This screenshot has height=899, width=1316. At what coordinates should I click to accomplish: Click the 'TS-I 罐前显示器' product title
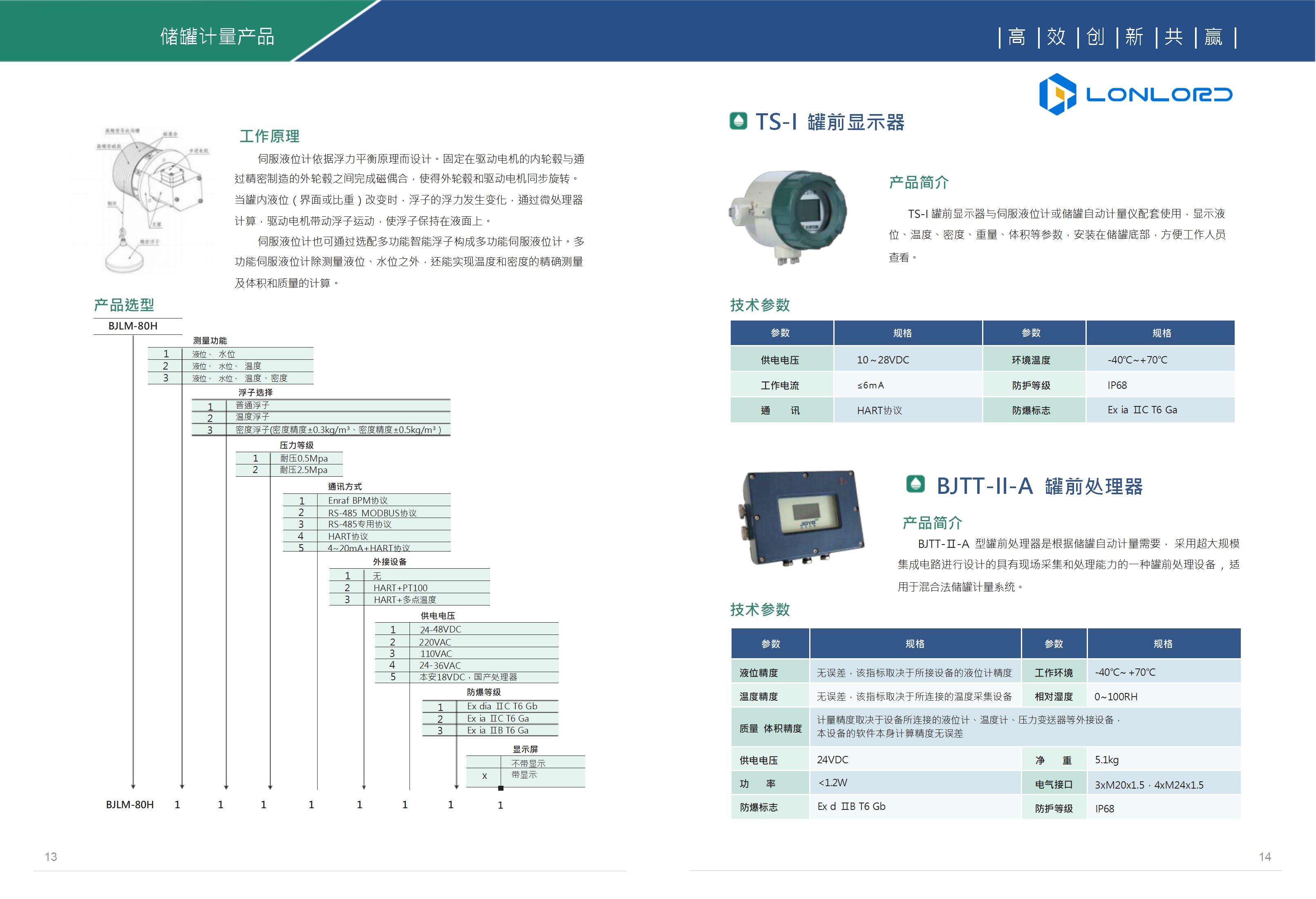[830, 122]
